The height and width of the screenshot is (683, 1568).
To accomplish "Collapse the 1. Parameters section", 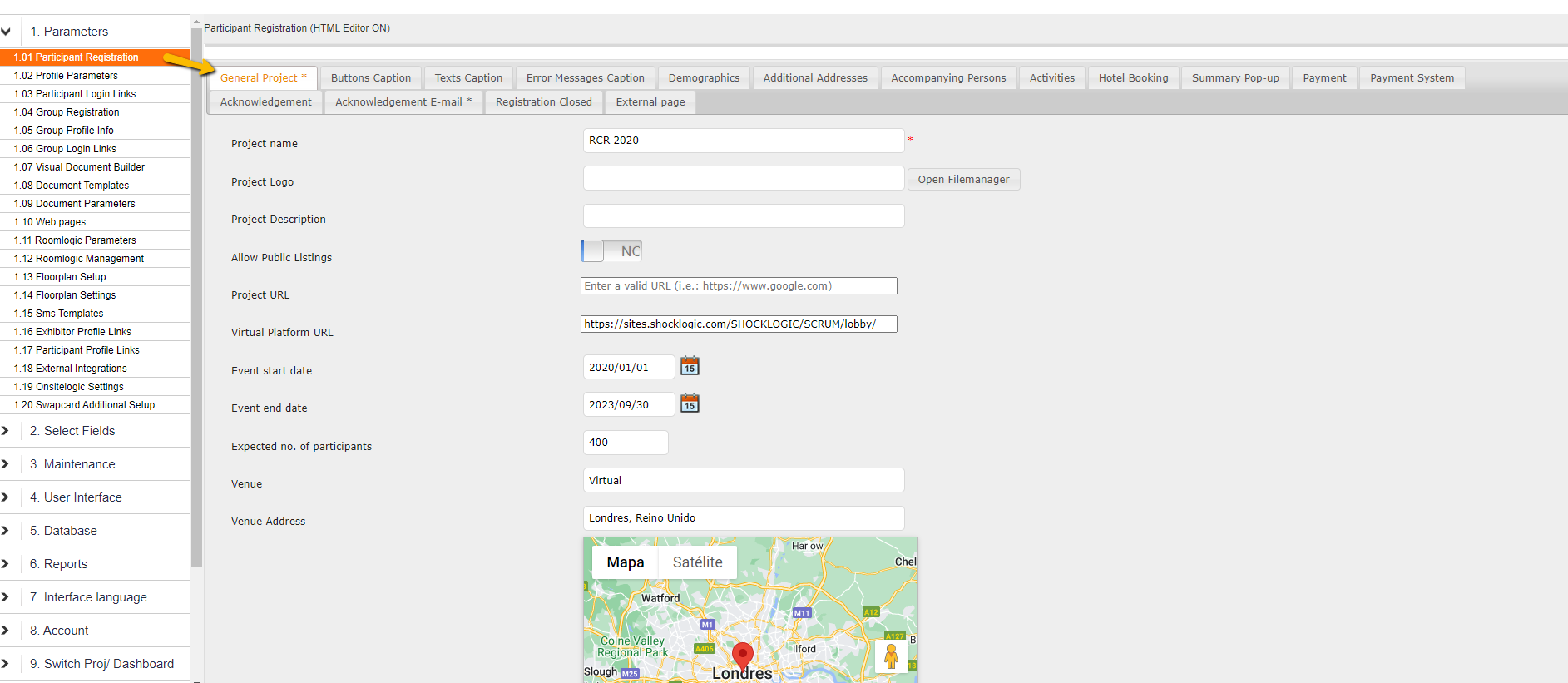I will click(x=95, y=32).
